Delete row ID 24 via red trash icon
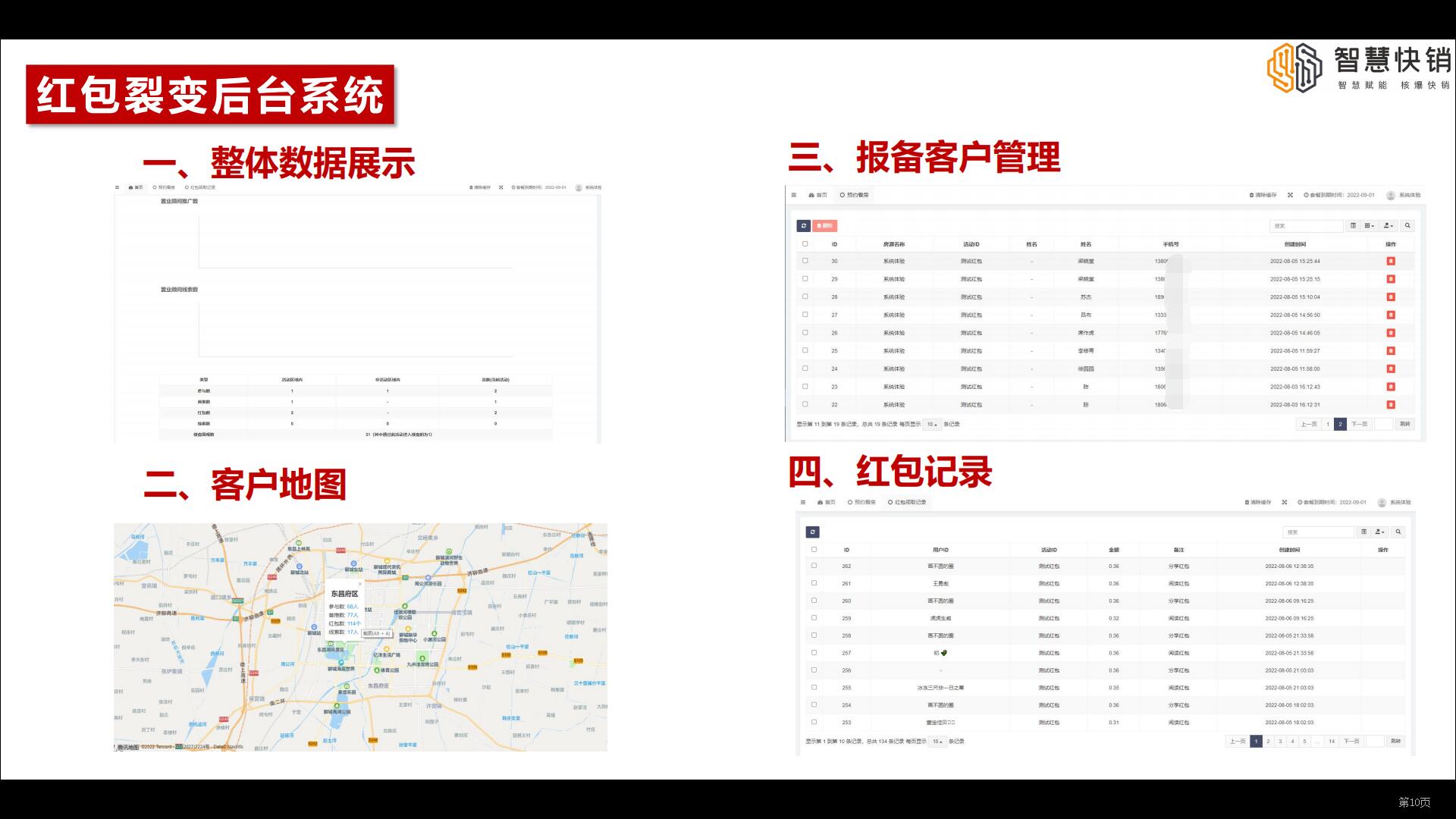This screenshot has height=819, width=1456. coord(1391,369)
